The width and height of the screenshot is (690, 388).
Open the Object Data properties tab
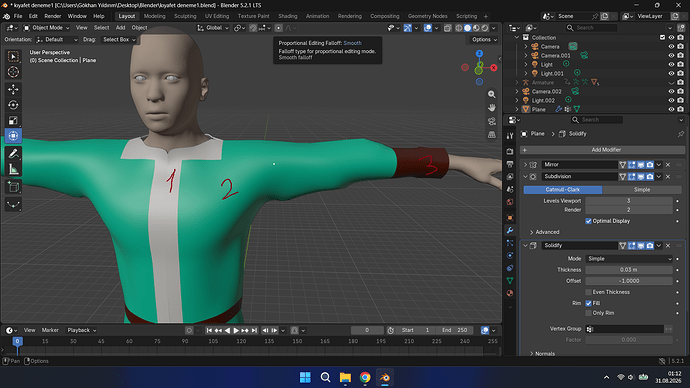510,280
